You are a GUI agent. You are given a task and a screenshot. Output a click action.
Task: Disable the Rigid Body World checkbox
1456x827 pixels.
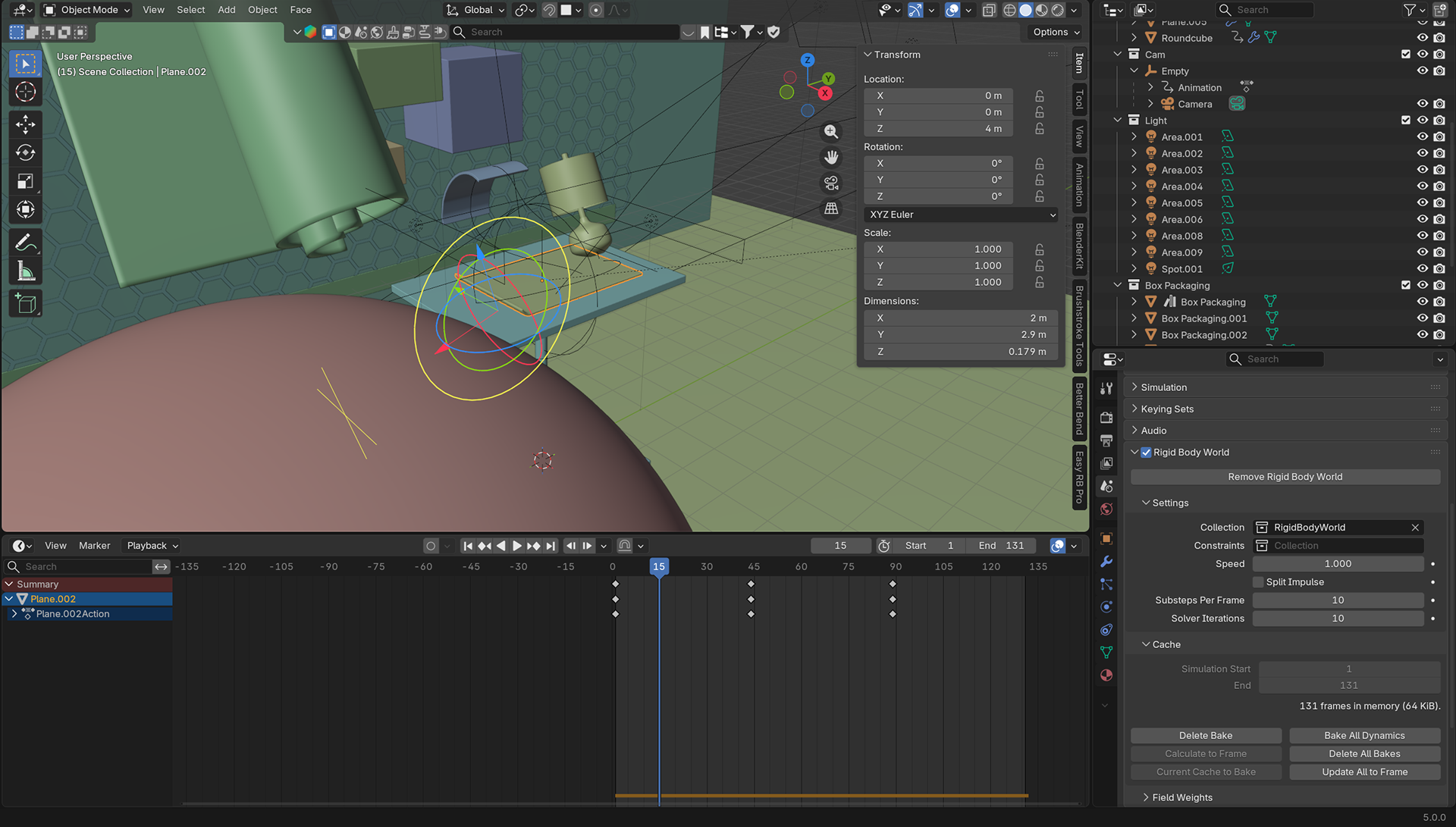click(1146, 453)
